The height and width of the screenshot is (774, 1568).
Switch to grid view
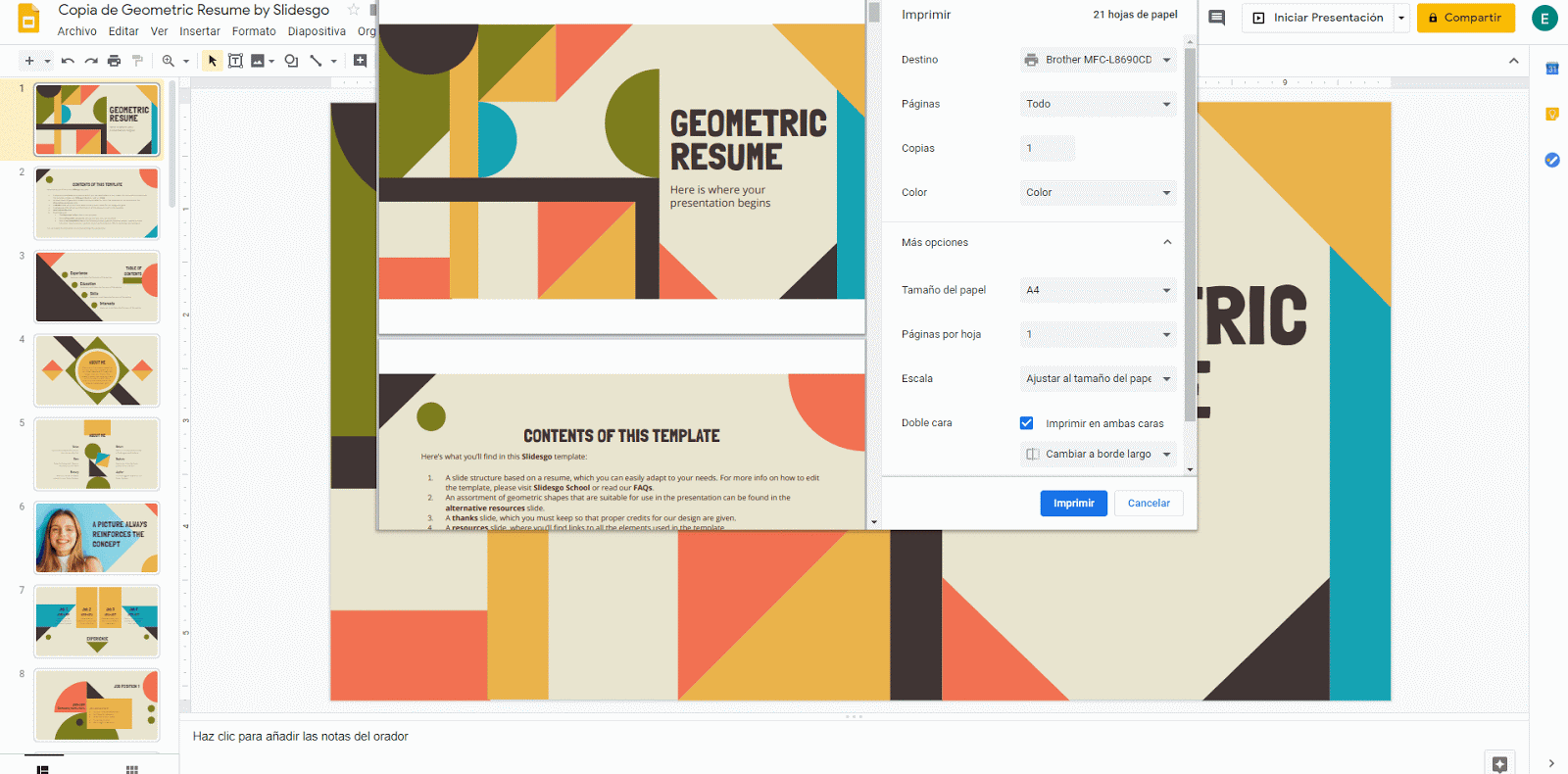[132, 769]
